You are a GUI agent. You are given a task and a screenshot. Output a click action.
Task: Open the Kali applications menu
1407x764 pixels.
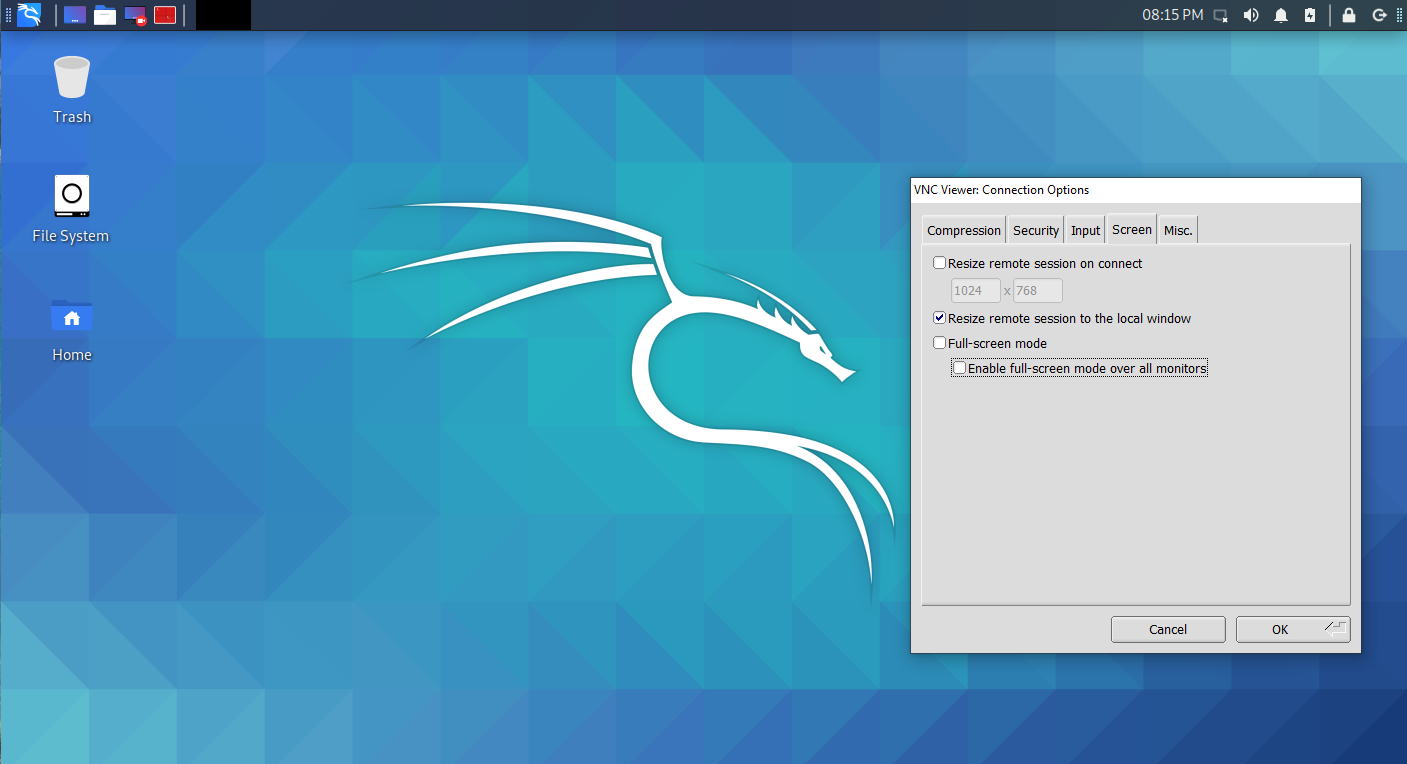[x=29, y=15]
